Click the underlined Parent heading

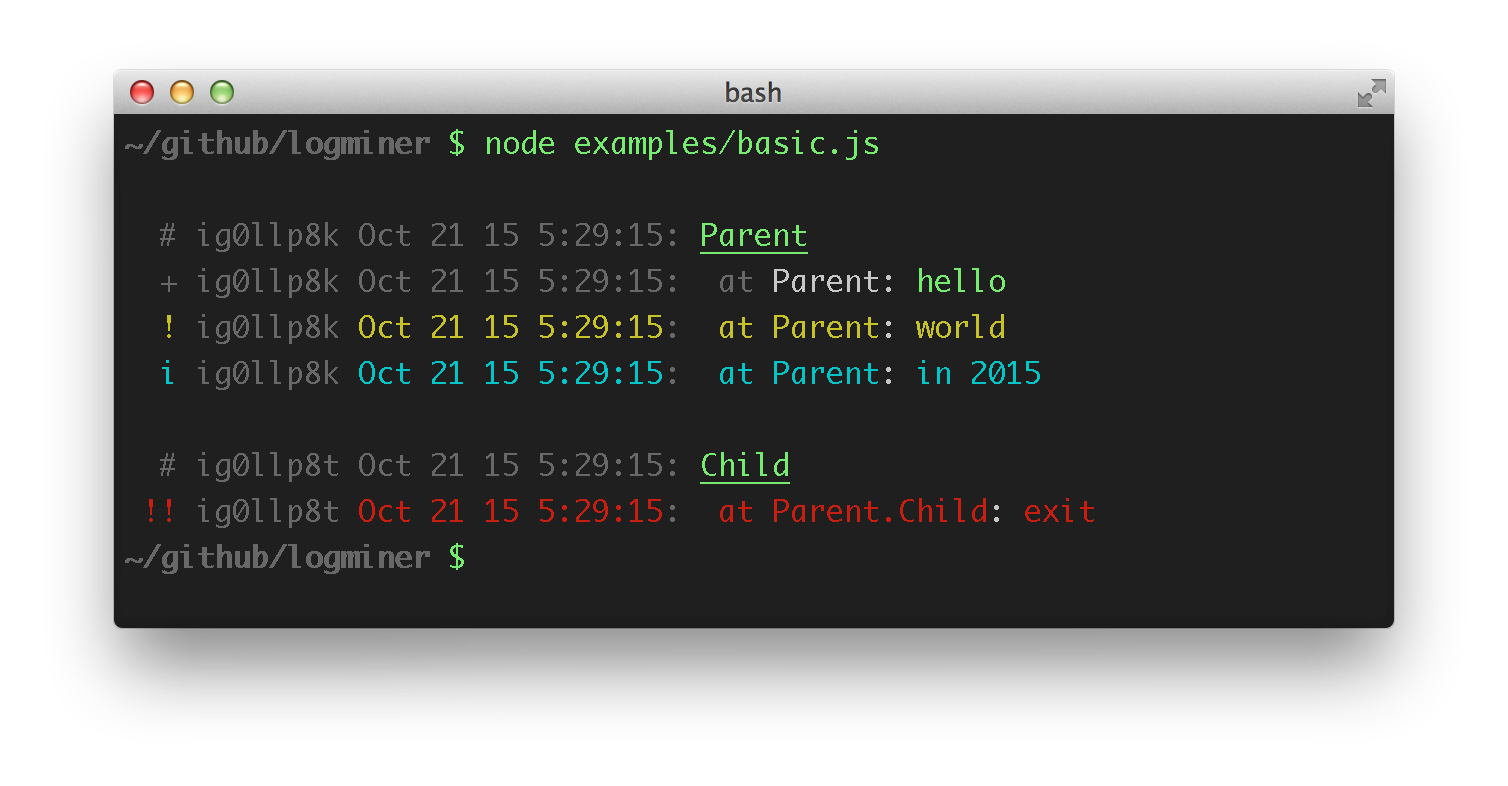753,236
